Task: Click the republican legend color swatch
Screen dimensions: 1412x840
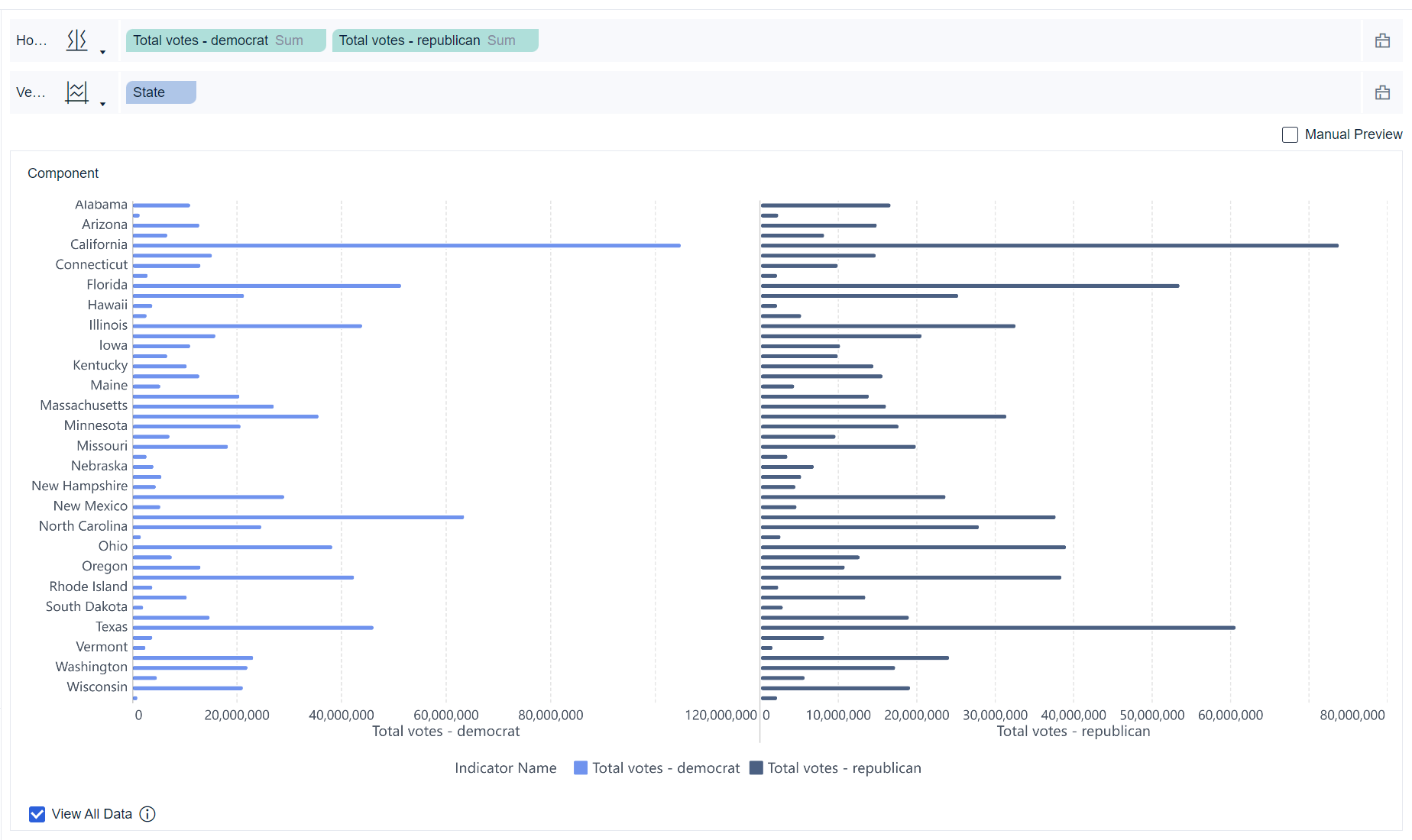Action: tap(756, 767)
